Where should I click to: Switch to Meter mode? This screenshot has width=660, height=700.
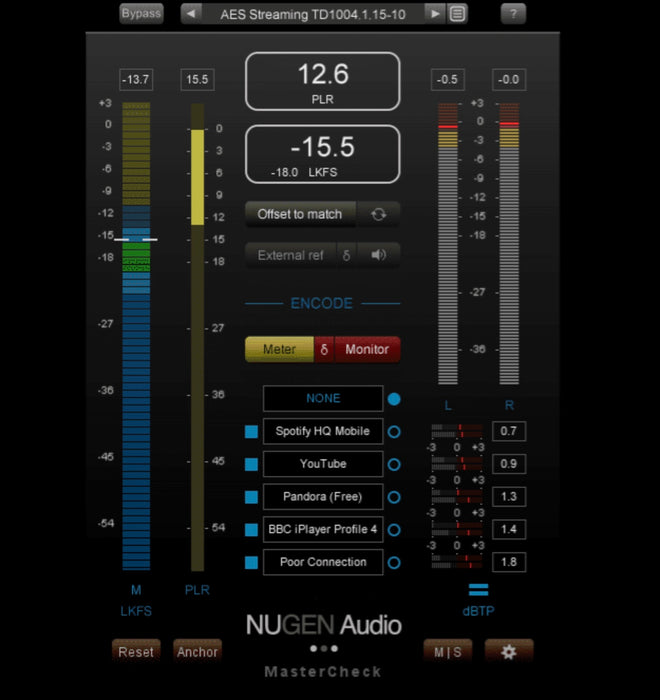coord(280,349)
